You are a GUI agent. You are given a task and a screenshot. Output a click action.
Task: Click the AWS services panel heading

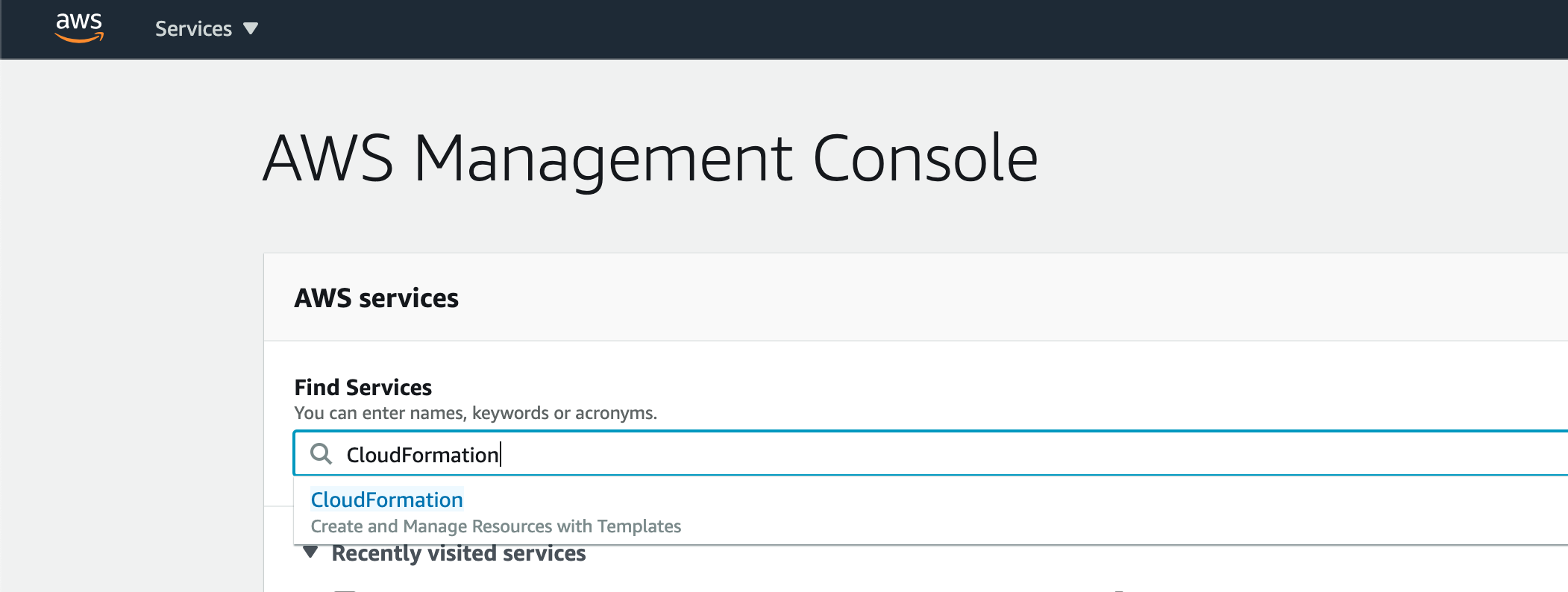pos(376,298)
